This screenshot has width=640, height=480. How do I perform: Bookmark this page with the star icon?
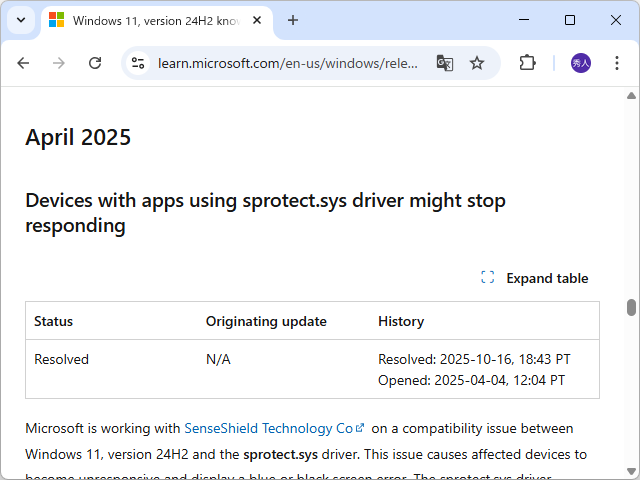(477, 63)
